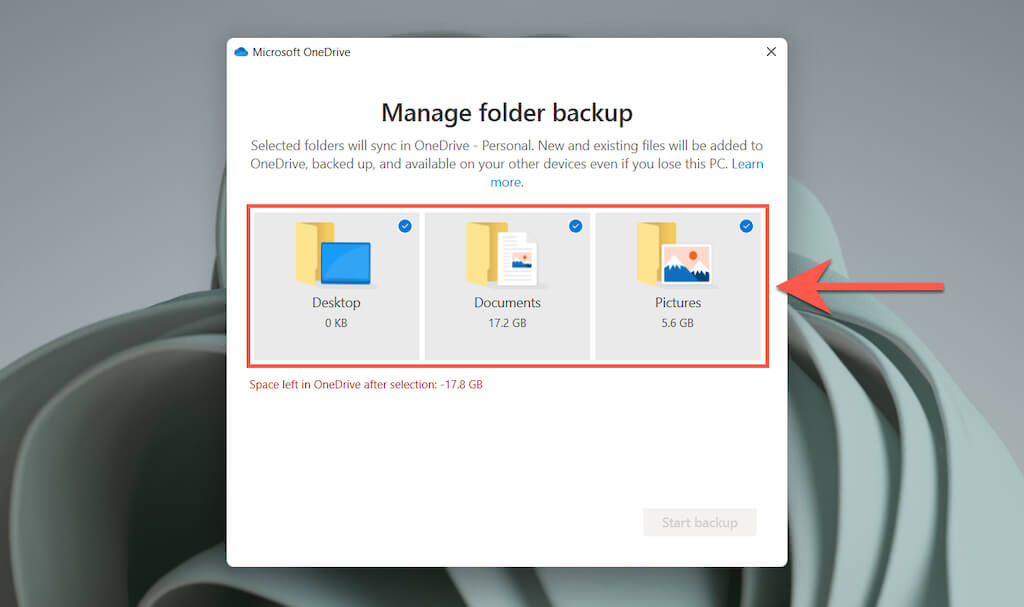Click the Microsoft OneDrive window title text

coord(301,52)
